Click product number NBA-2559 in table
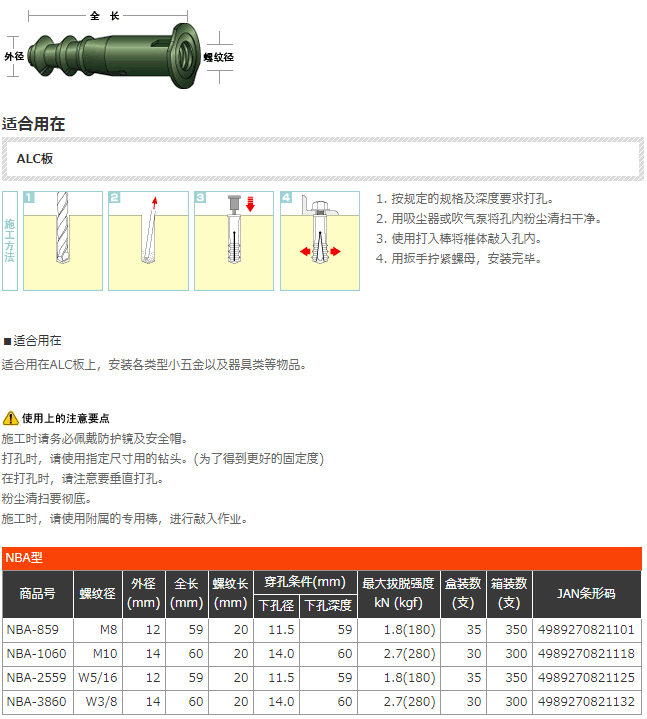 tap(36, 678)
